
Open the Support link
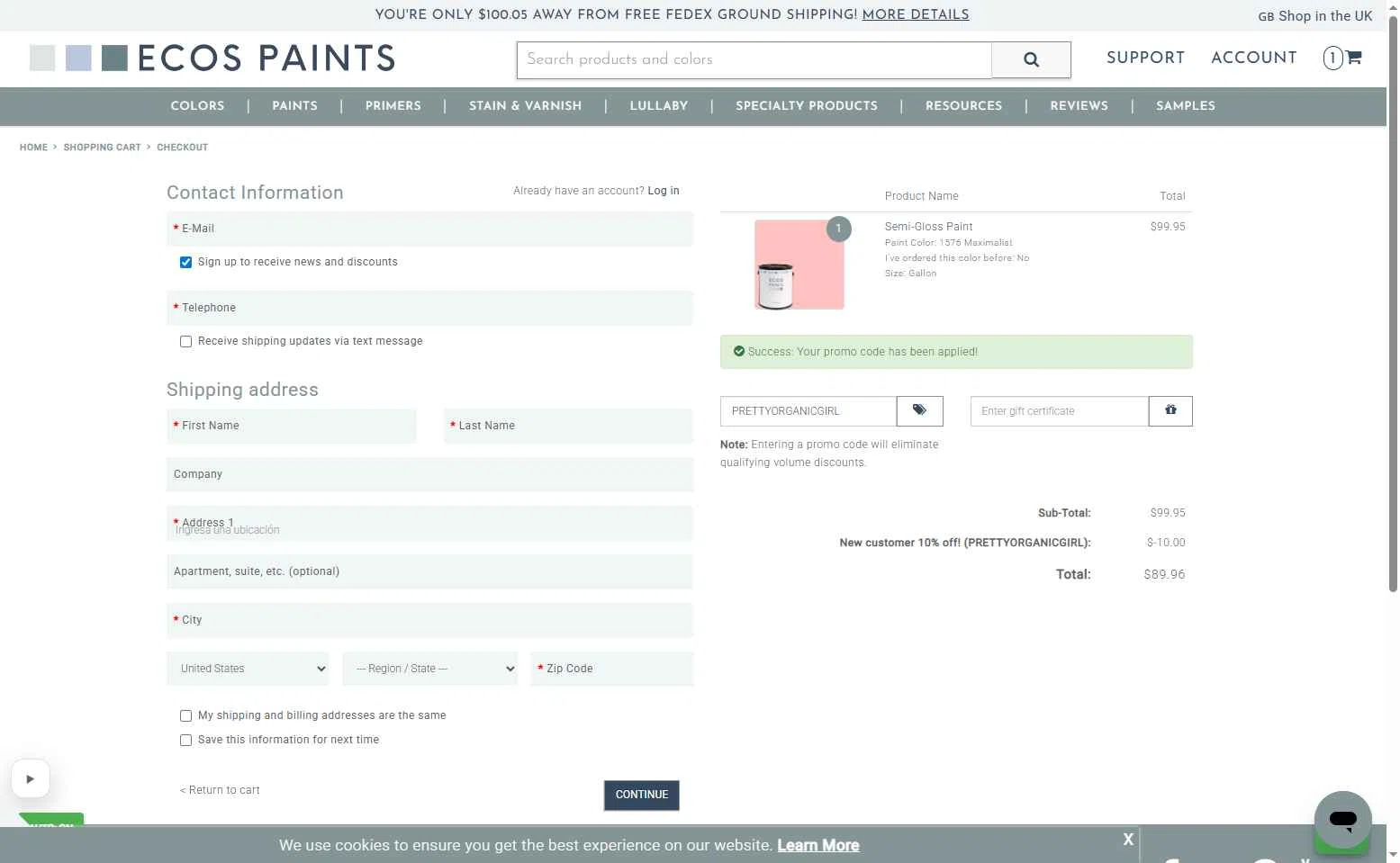tap(1145, 58)
